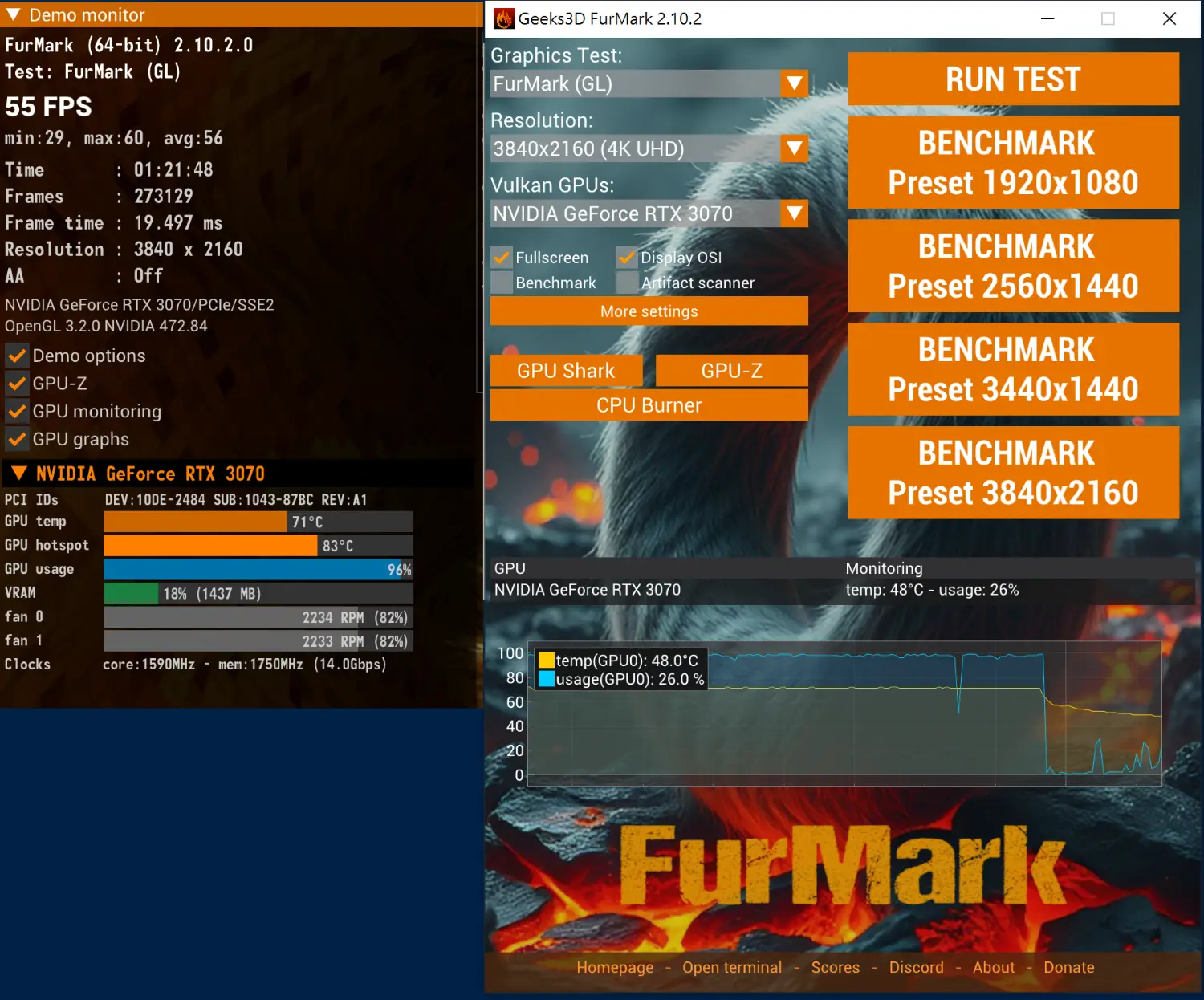Click the yellow temp(GPU0) legend swatch
The height and width of the screenshot is (1000, 1204).
pos(547,661)
